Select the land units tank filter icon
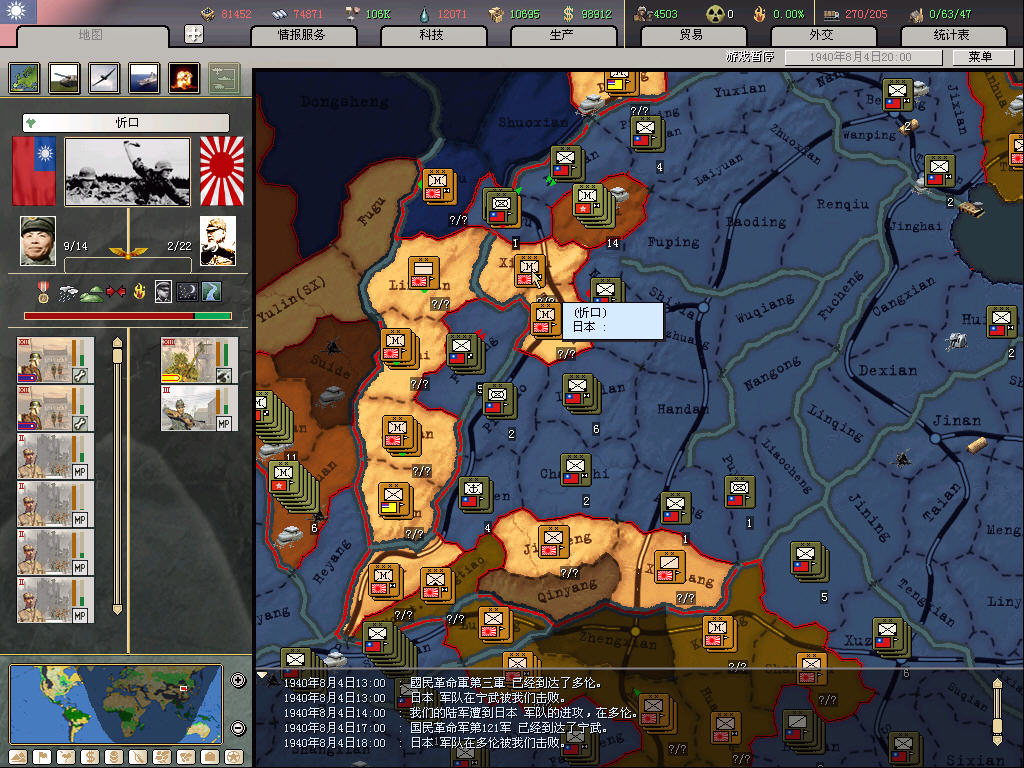 [x=64, y=78]
